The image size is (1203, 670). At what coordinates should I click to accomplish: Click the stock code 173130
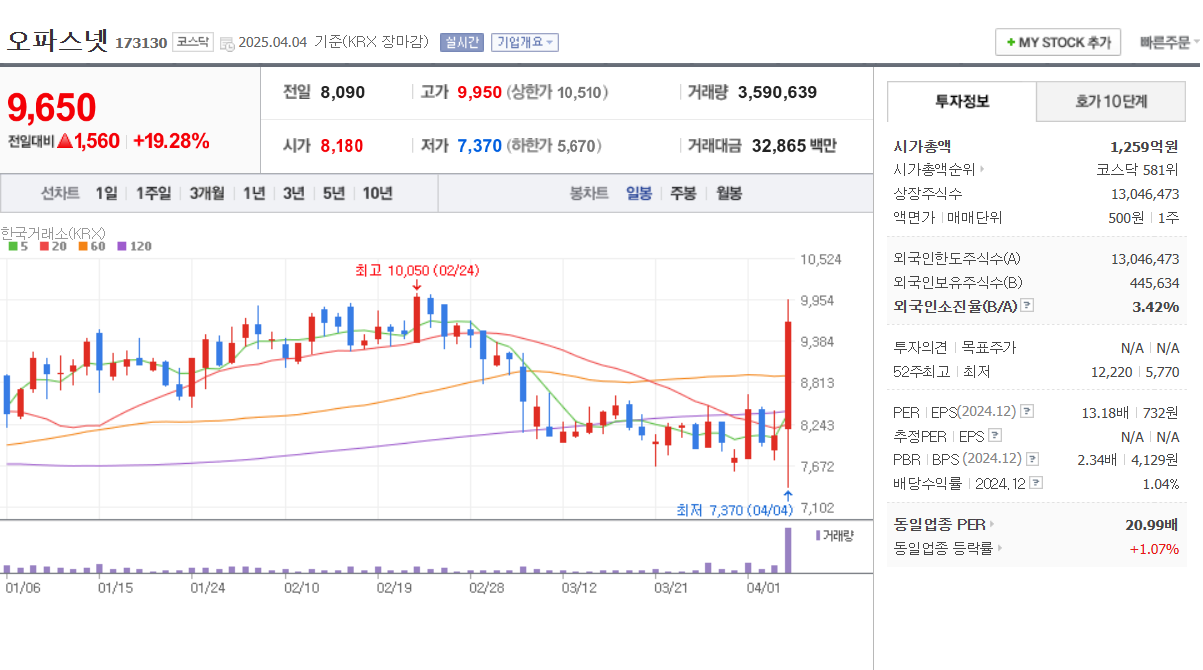(141, 43)
